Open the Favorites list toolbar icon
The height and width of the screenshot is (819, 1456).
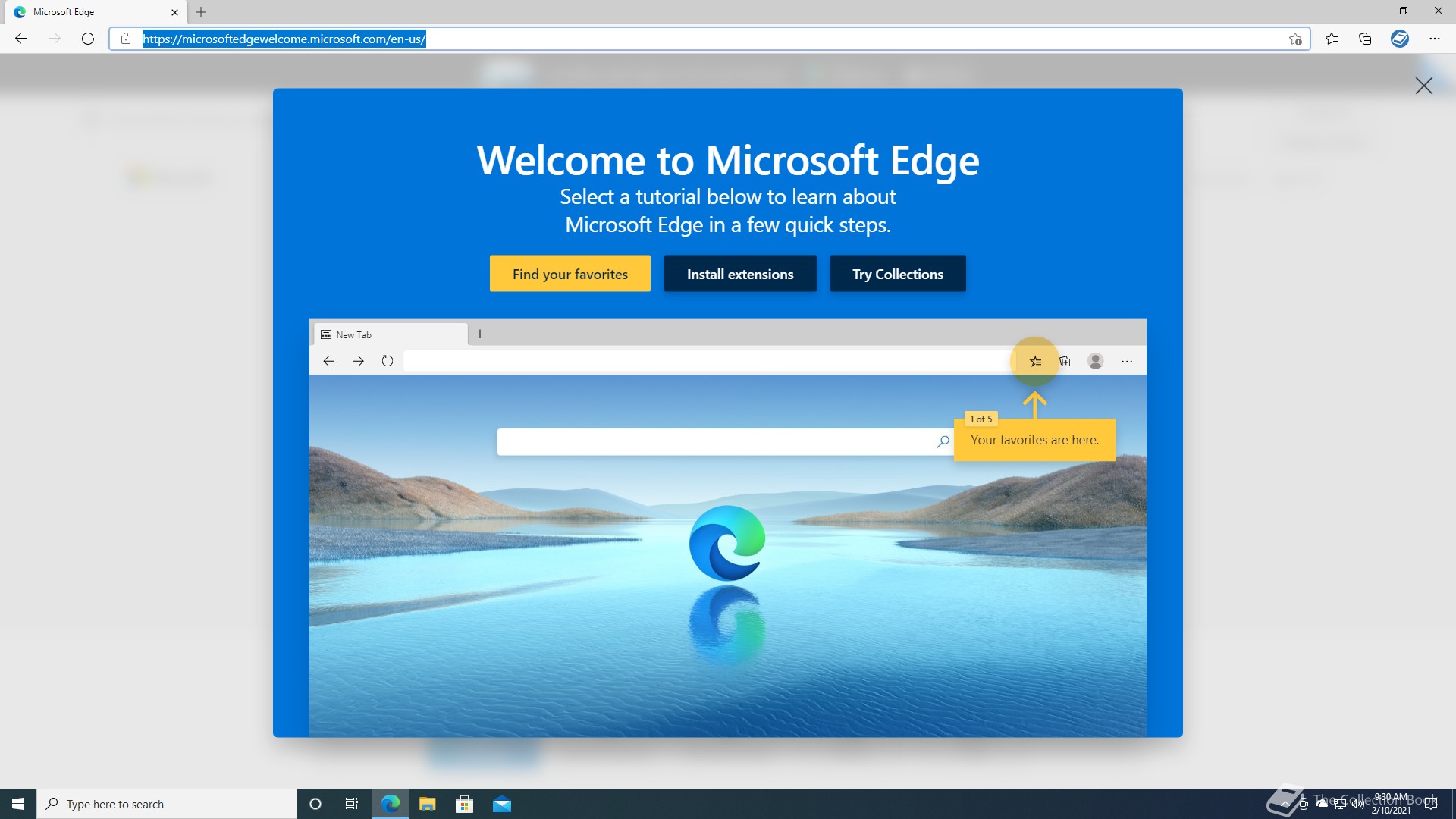click(x=1332, y=39)
